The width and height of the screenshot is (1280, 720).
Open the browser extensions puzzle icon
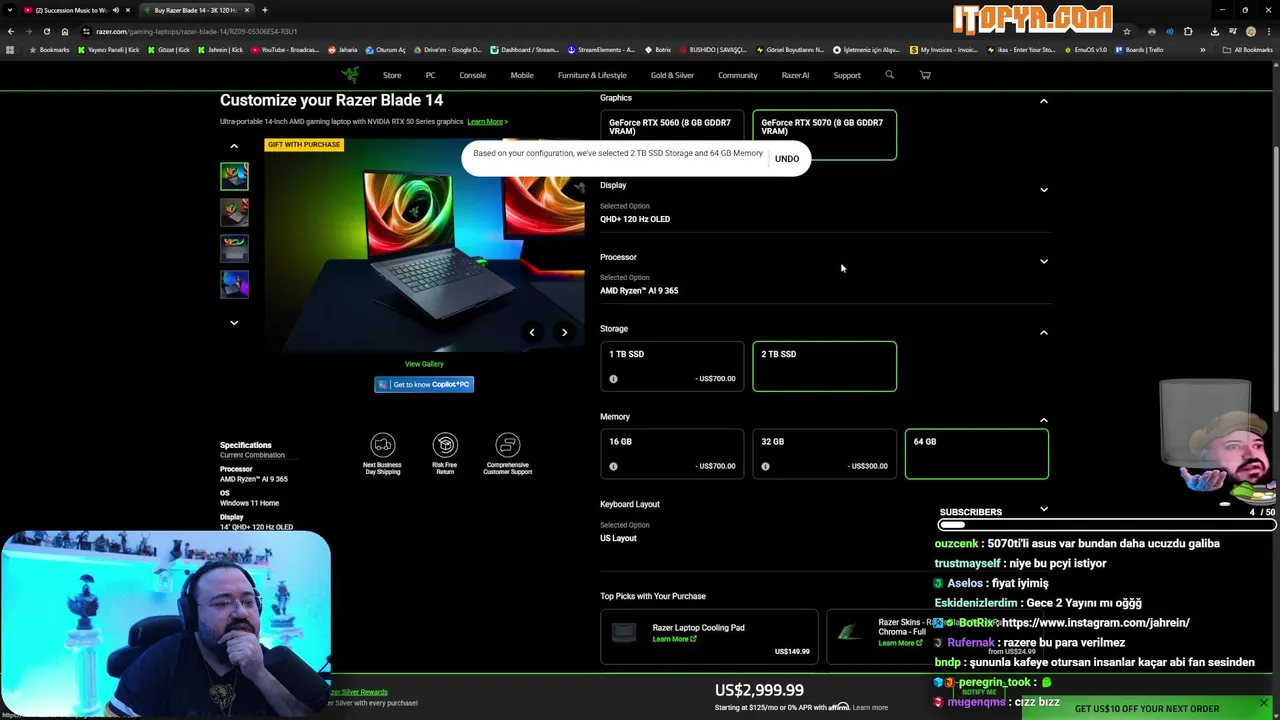pyautogui.click(x=1188, y=31)
